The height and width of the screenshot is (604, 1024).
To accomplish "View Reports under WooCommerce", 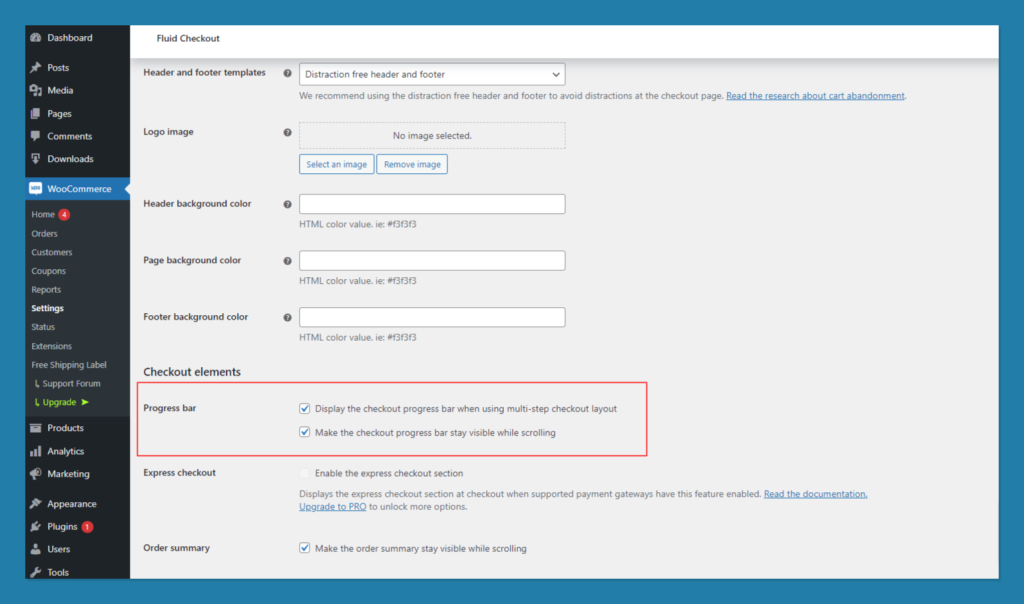I will pyautogui.click(x=46, y=289).
